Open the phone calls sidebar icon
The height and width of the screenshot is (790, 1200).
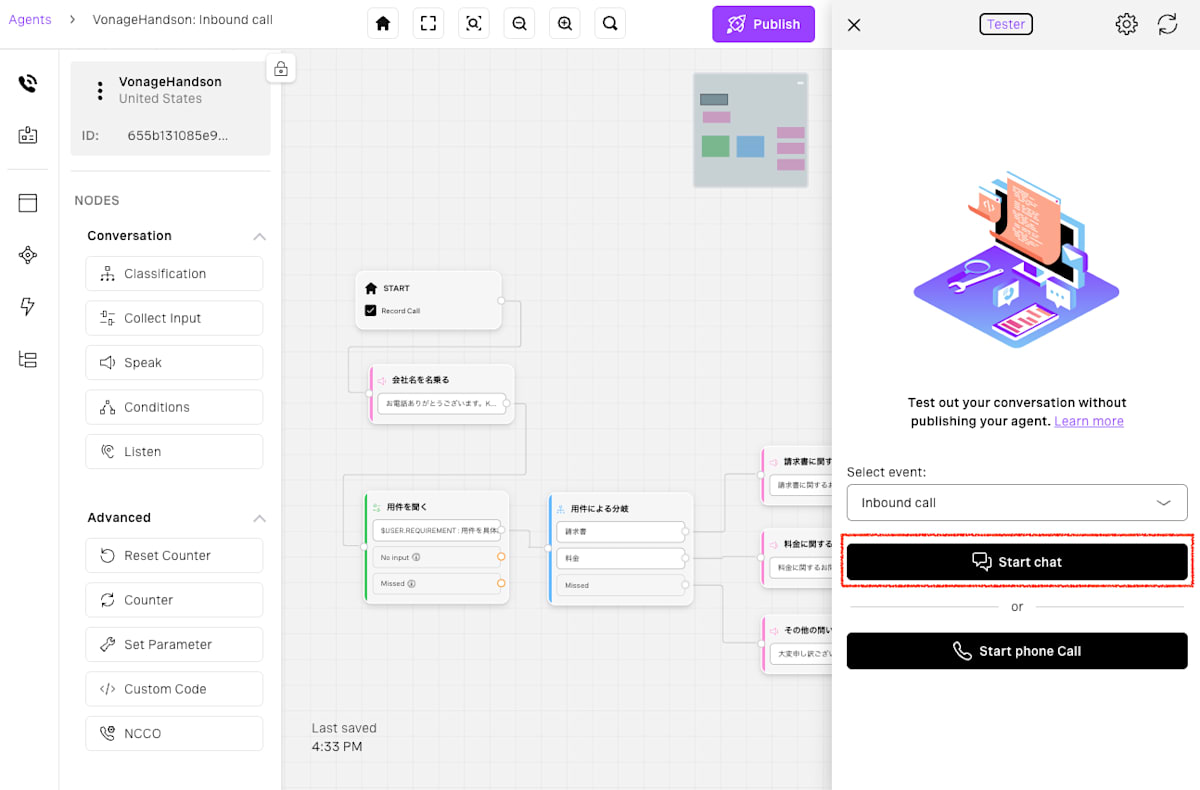(28, 83)
